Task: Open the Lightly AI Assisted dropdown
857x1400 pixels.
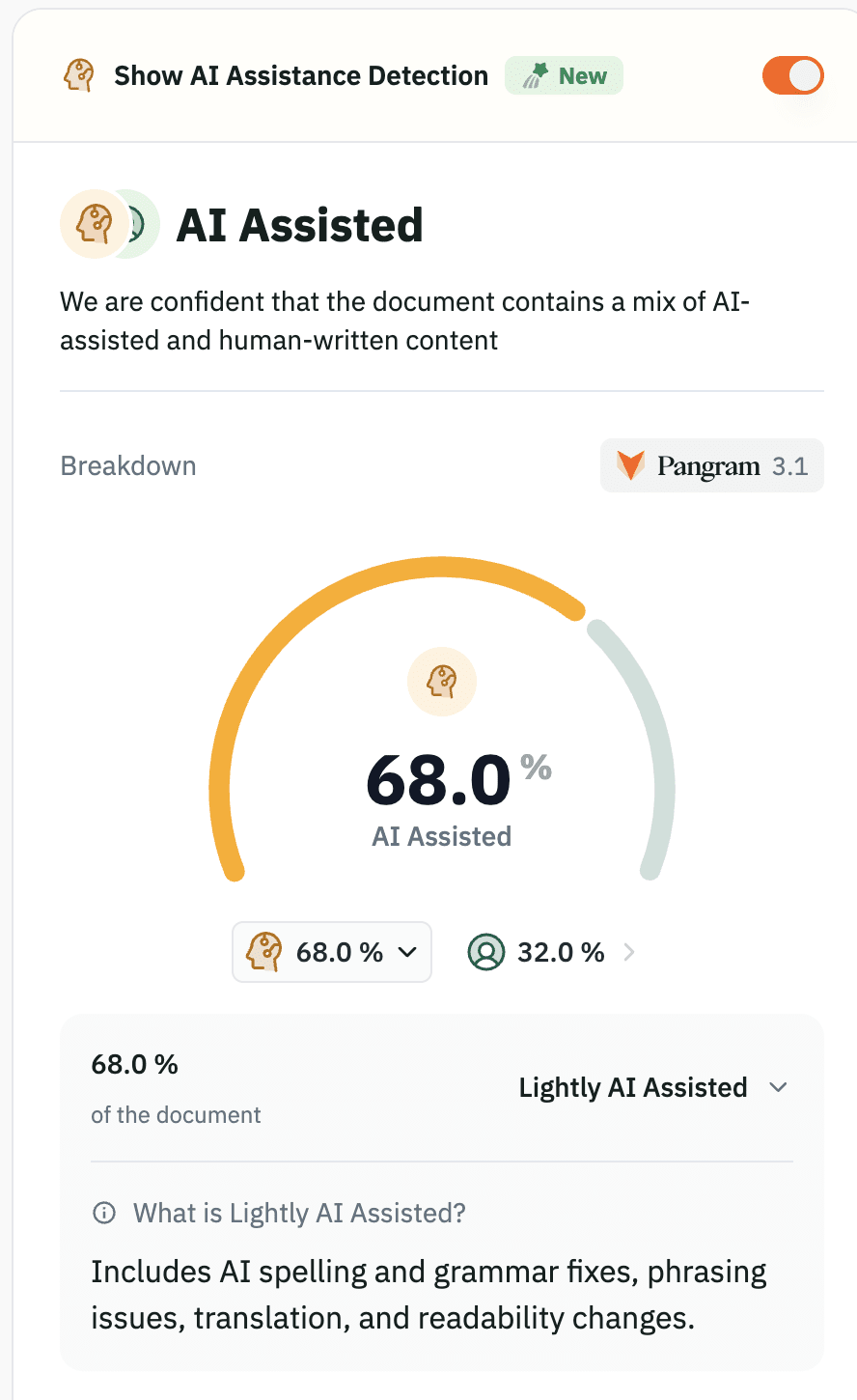Action: [x=653, y=1087]
